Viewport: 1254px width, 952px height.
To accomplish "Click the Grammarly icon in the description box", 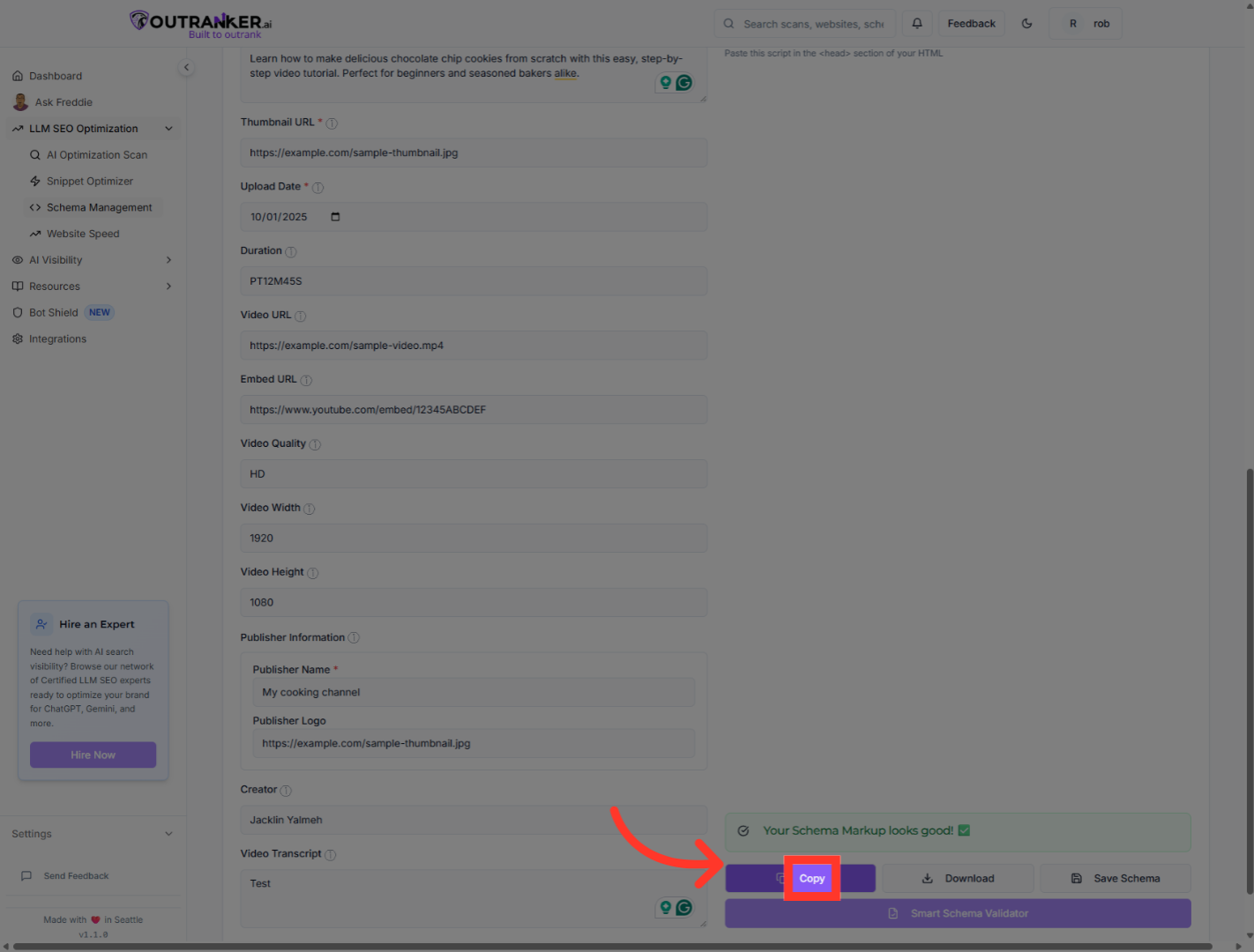I will tap(684, 83).
